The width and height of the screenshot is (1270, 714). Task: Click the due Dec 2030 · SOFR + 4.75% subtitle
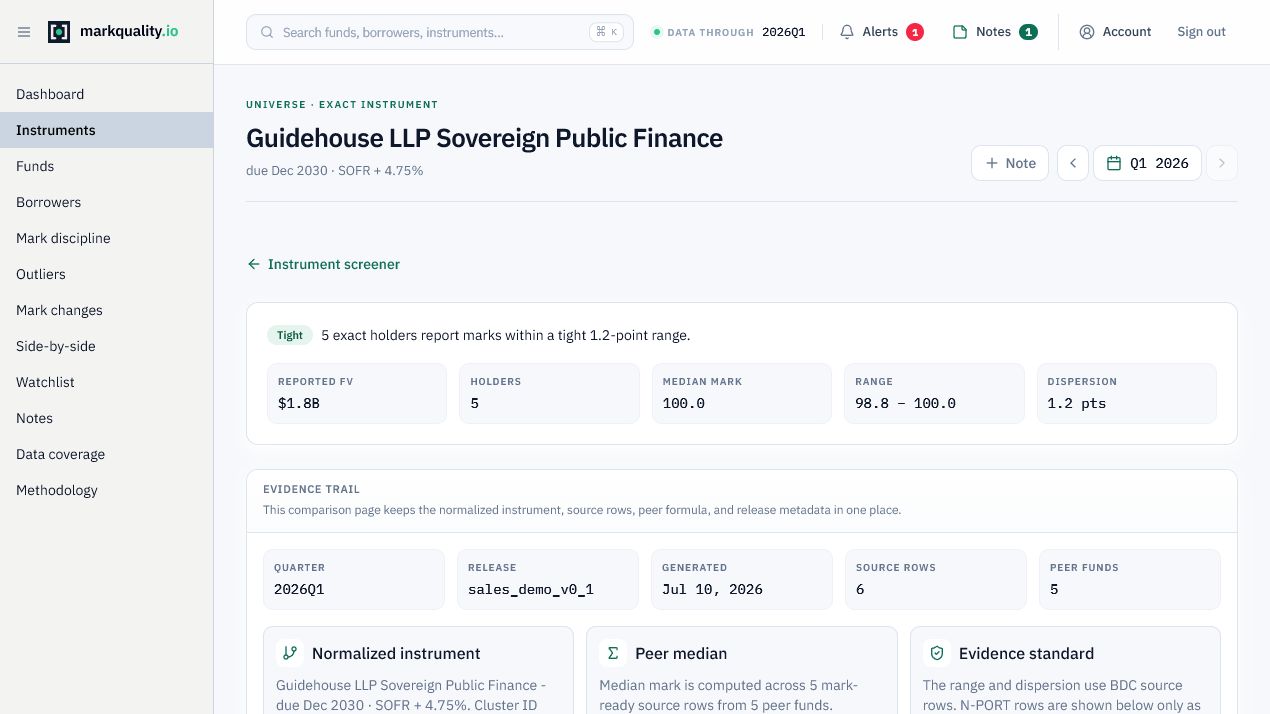tap(335, 171)
